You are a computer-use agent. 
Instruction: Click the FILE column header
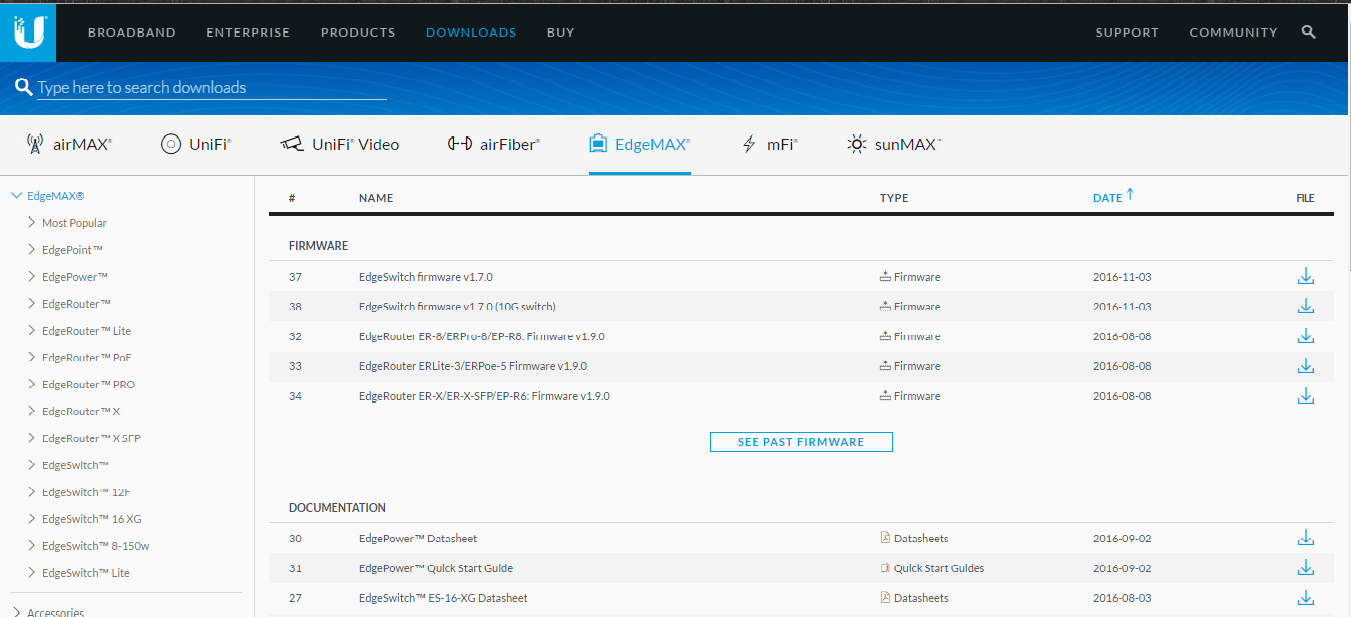click(1305, 198)
